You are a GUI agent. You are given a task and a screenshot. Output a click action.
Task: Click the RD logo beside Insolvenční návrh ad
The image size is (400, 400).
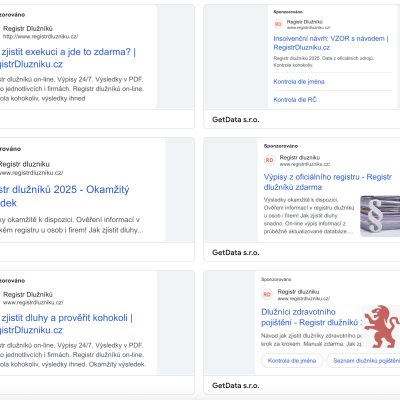pos(278,24)
